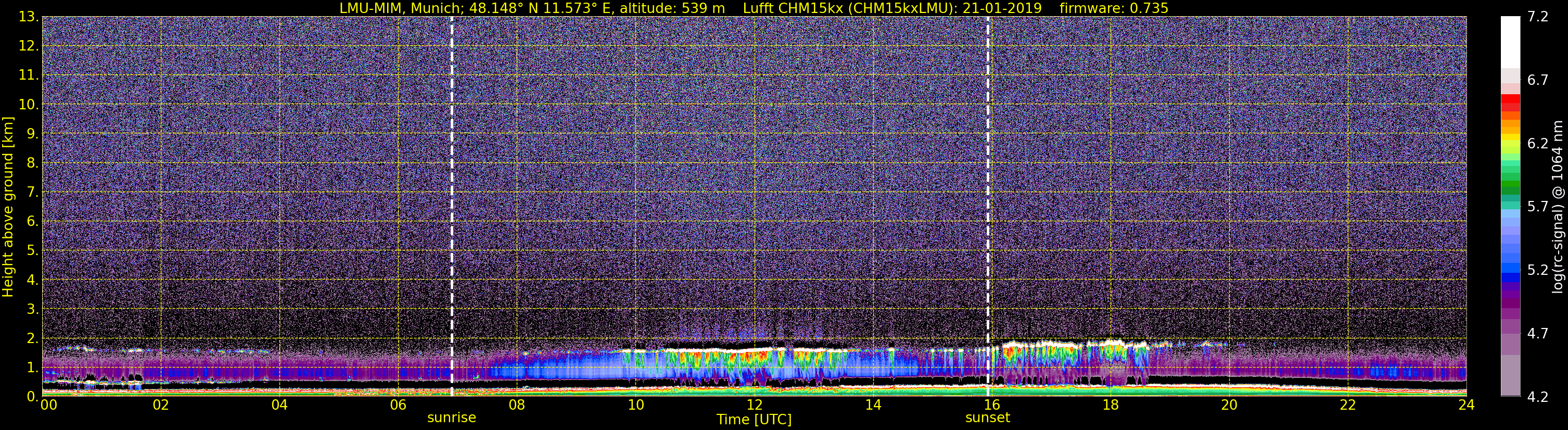
Task: Click the colorbar tick label 5.2
Action: pyautogui.click(x=1538, y=270)
